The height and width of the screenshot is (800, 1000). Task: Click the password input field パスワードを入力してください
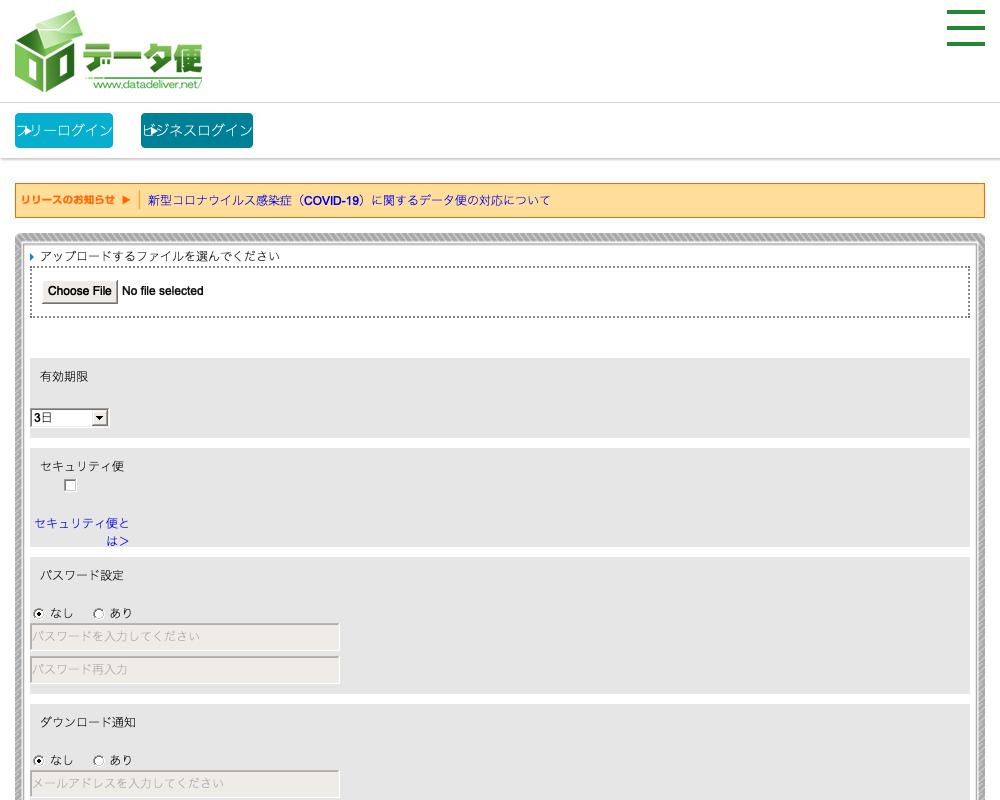point(185,637)
